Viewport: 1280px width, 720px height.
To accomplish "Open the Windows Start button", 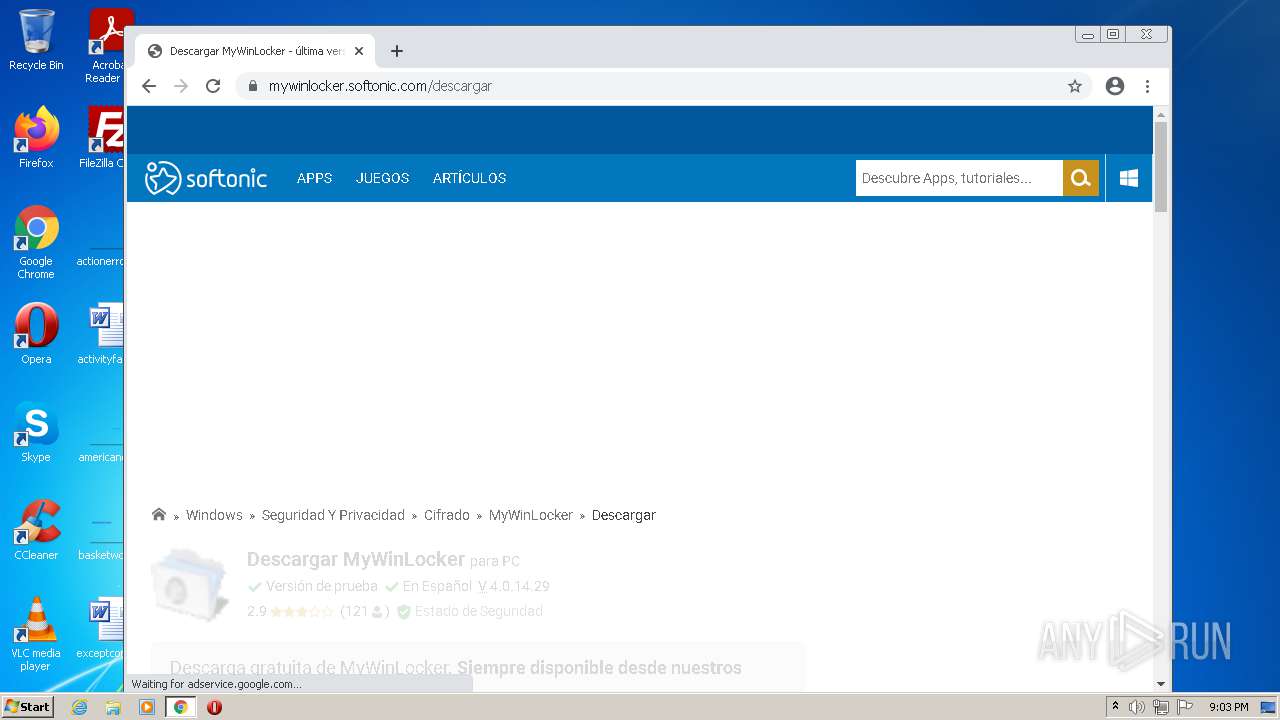I will coord(27,707).
